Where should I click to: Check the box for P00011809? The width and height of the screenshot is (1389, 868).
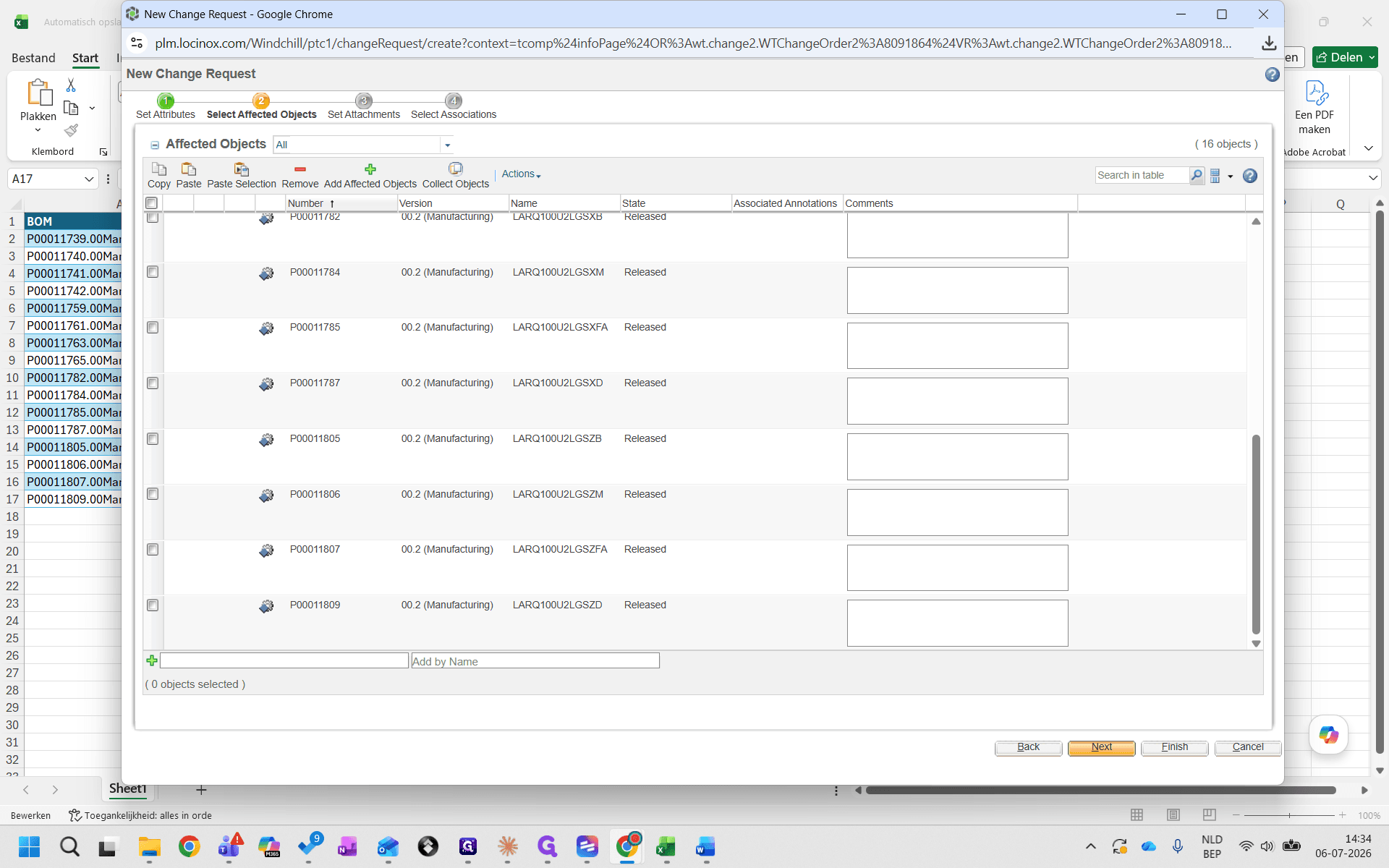153,605
